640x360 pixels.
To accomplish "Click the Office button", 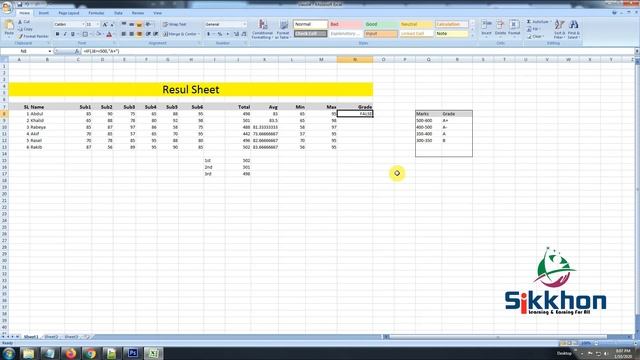I will [x=7, y=7].
